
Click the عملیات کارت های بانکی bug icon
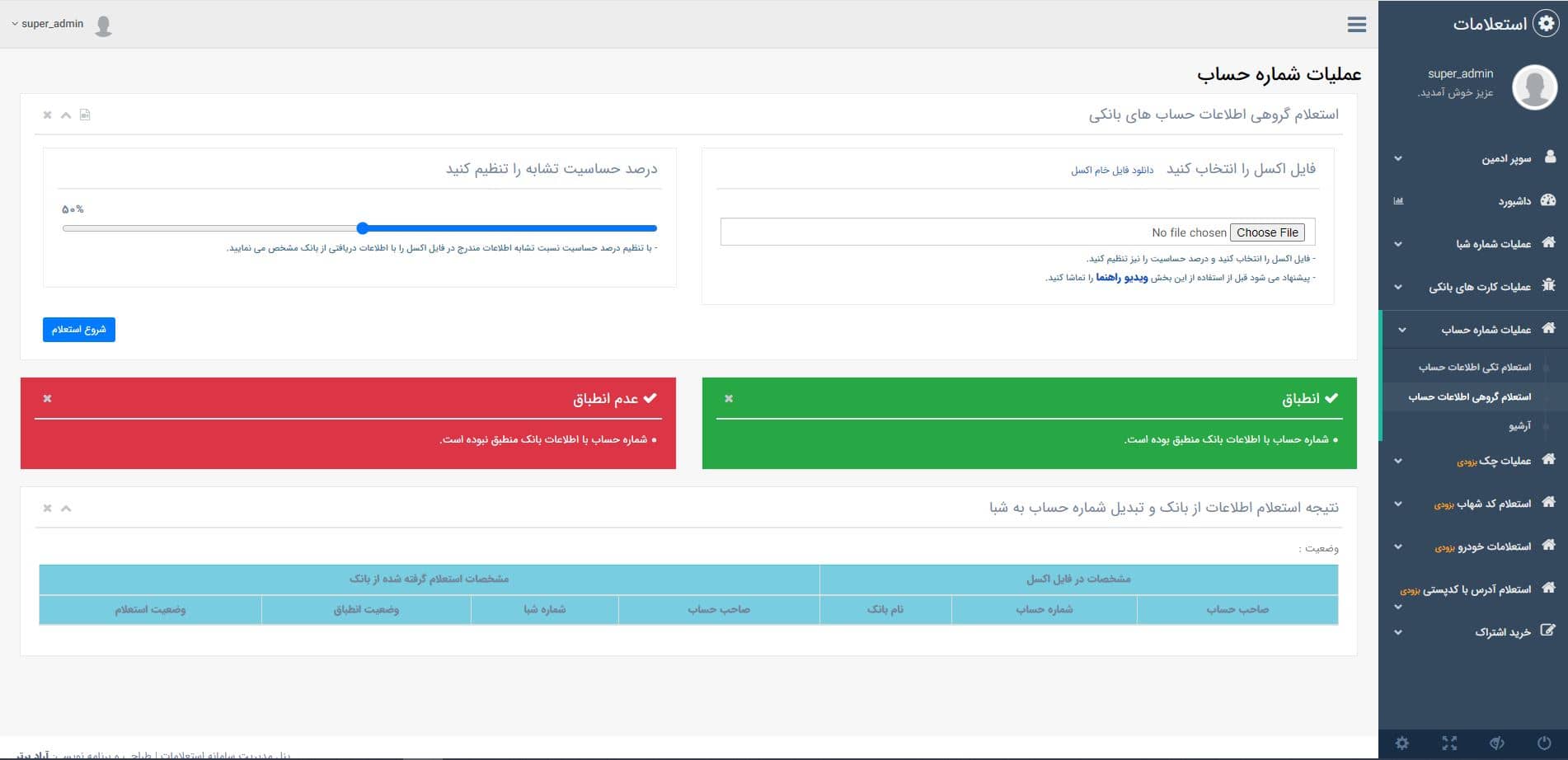(x=1548, y=285)
